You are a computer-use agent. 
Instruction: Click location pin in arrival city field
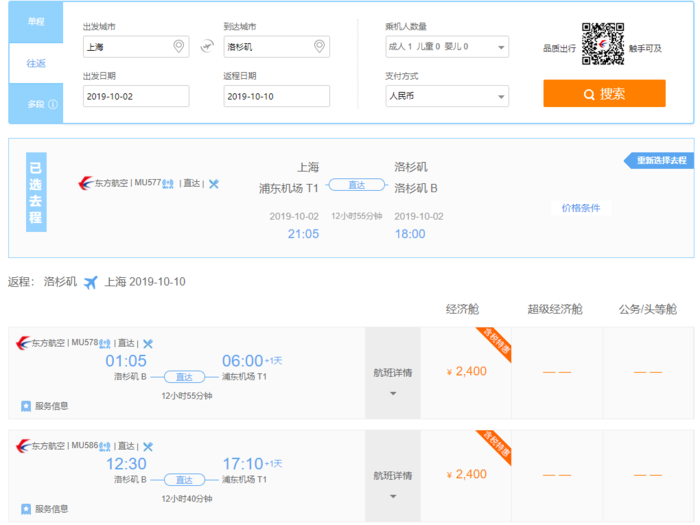[319, 46]
